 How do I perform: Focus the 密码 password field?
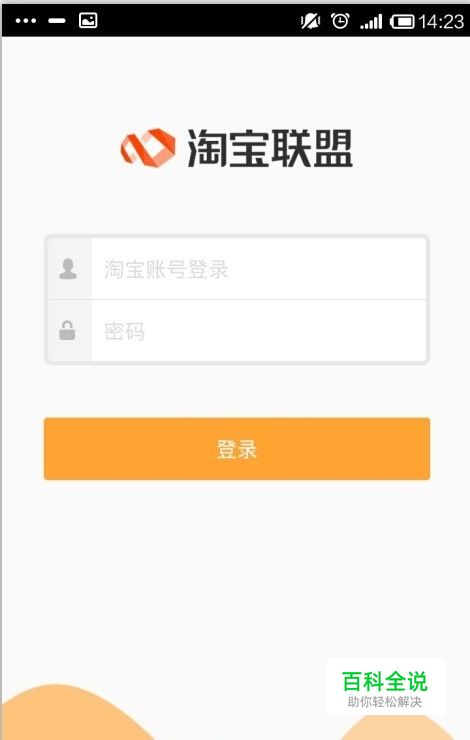pos(259,331)
